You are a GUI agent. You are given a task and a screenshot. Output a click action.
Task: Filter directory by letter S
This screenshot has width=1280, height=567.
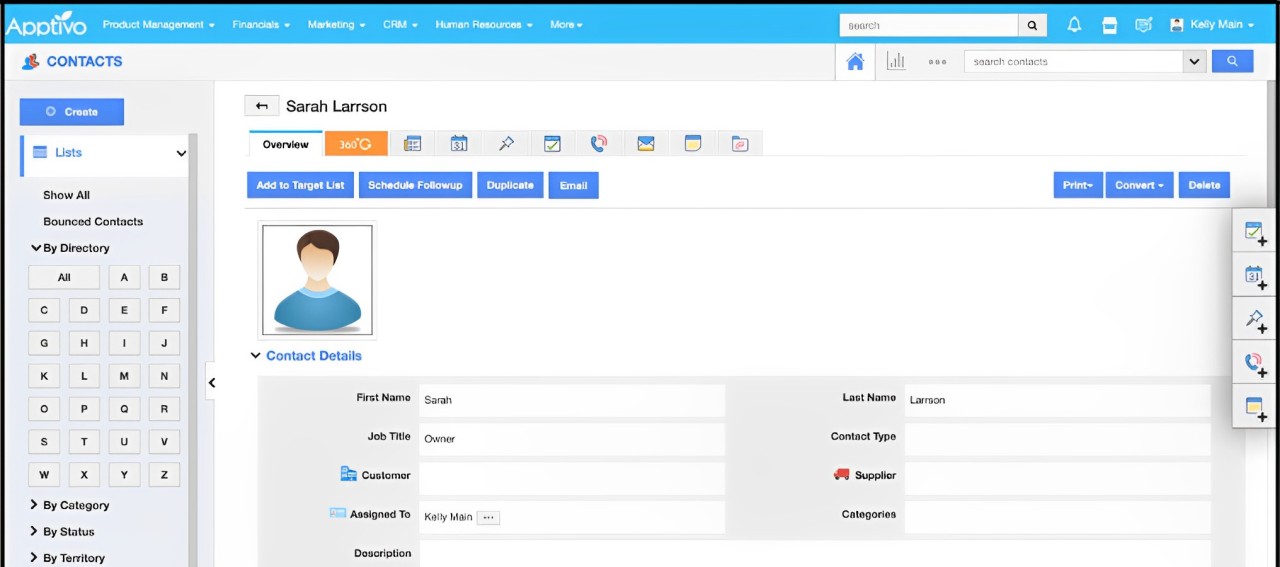pyautogui.click(x=44, y=441)
